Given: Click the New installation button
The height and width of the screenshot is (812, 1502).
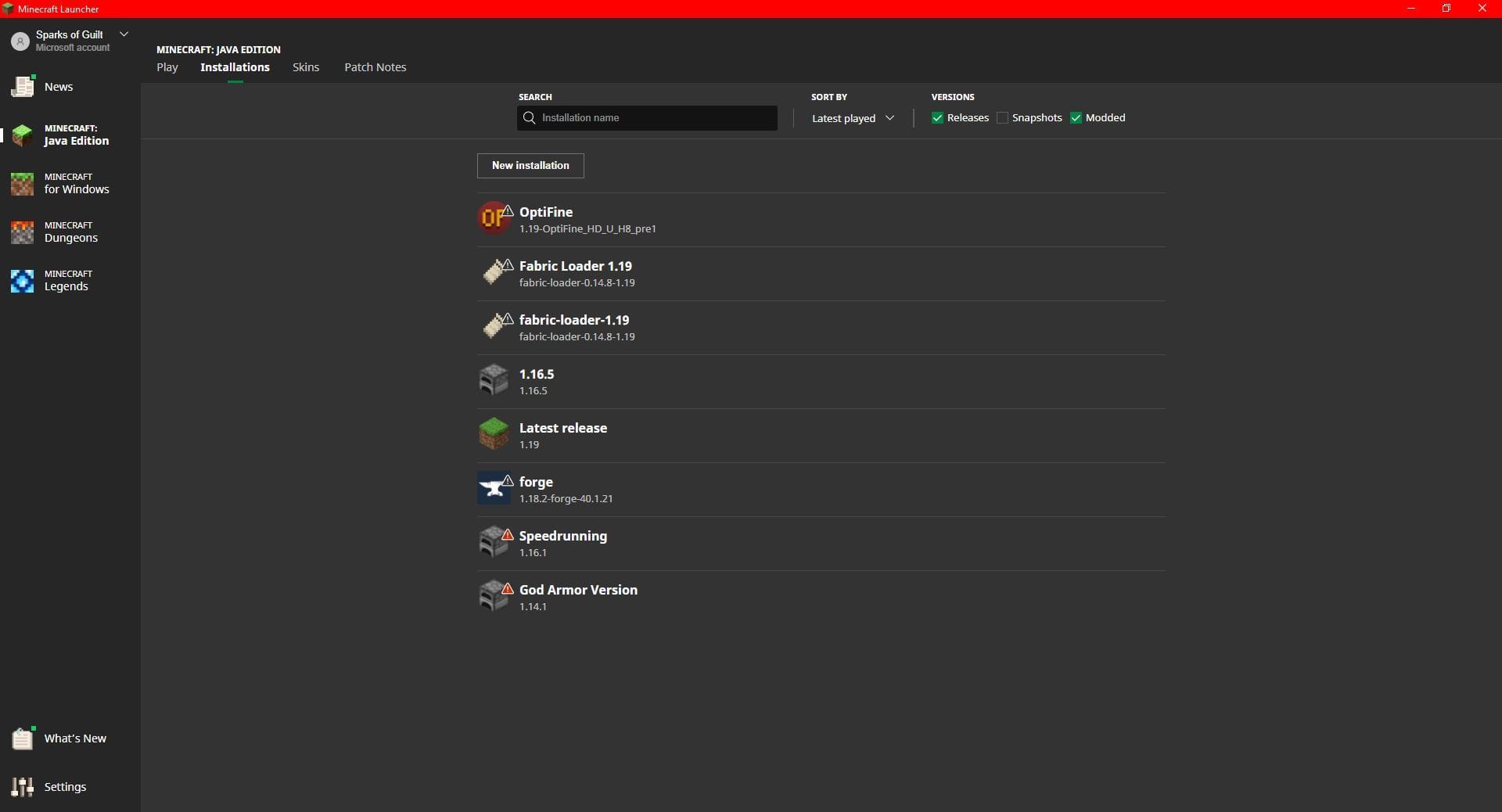Looking at the screenshot, I should click(x=530, y=166).
